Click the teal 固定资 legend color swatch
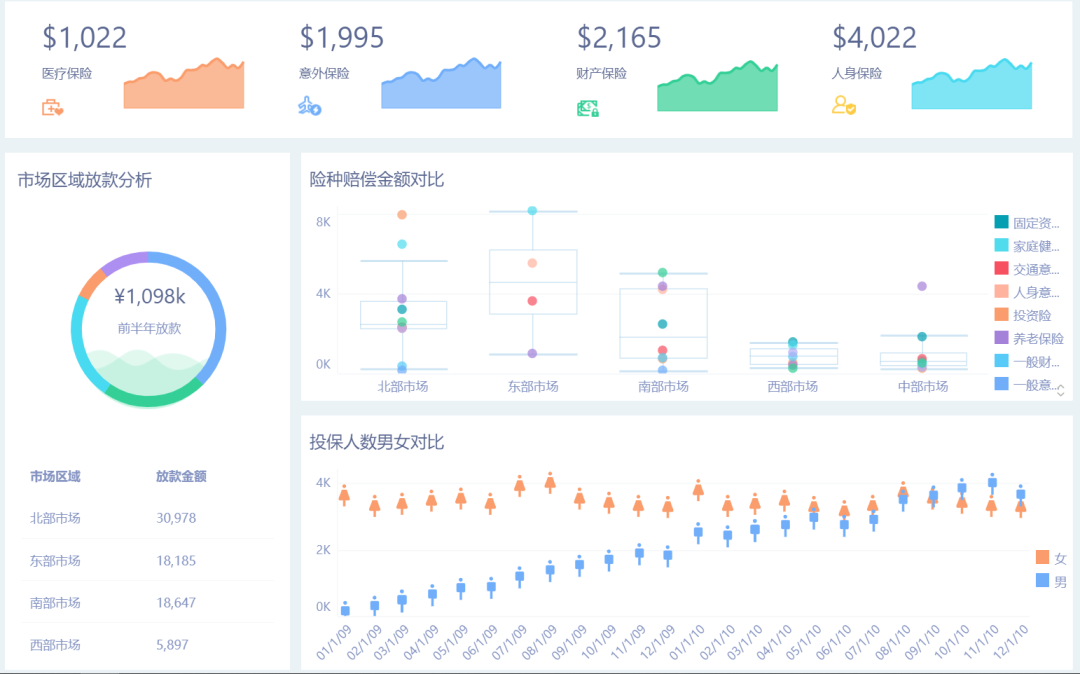The height and width of the screenshot is (674, 1080). click(1001, 222)
